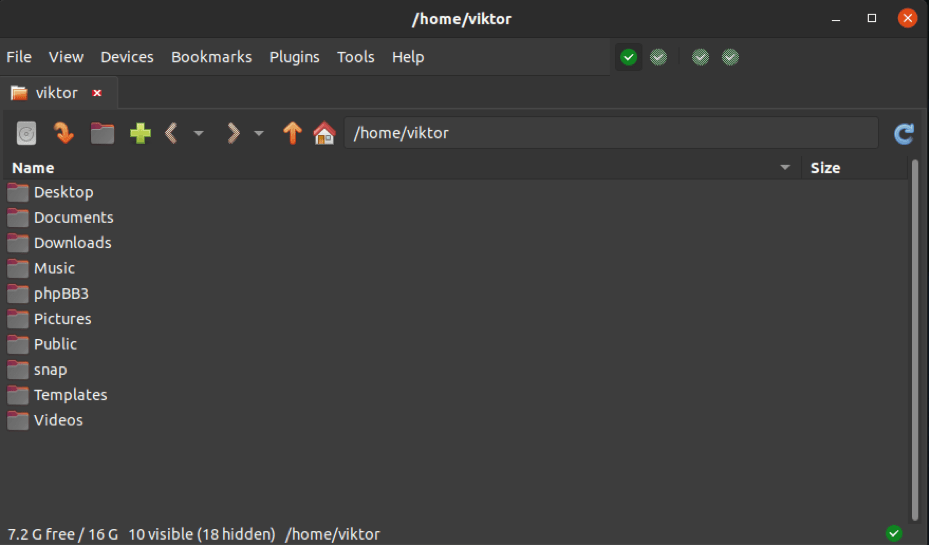
Task: Click the Videos folder icon
Action: click(x=18, y=420)
